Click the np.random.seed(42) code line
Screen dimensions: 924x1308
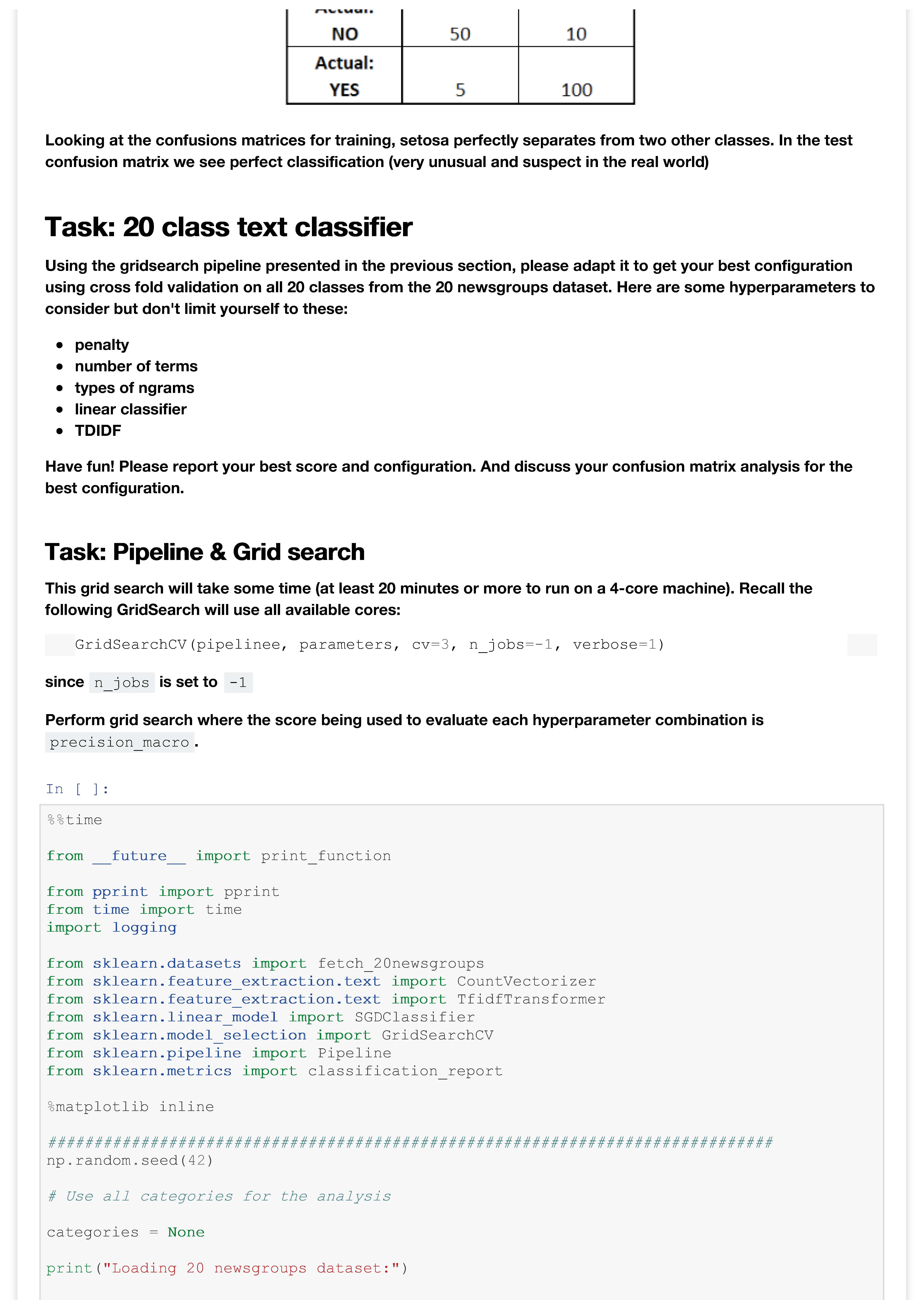[130, 1160]
